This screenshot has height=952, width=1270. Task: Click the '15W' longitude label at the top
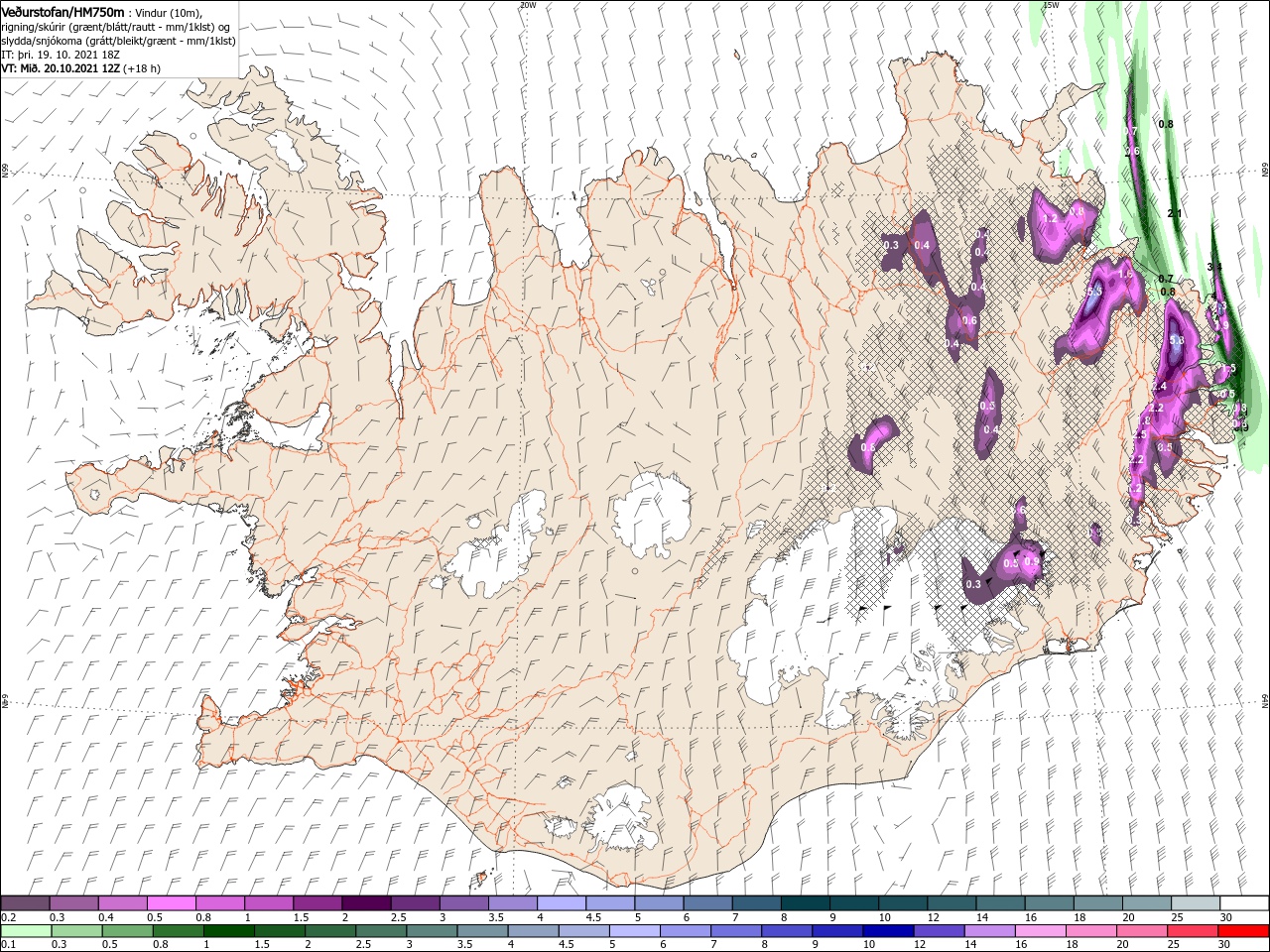1050,5
